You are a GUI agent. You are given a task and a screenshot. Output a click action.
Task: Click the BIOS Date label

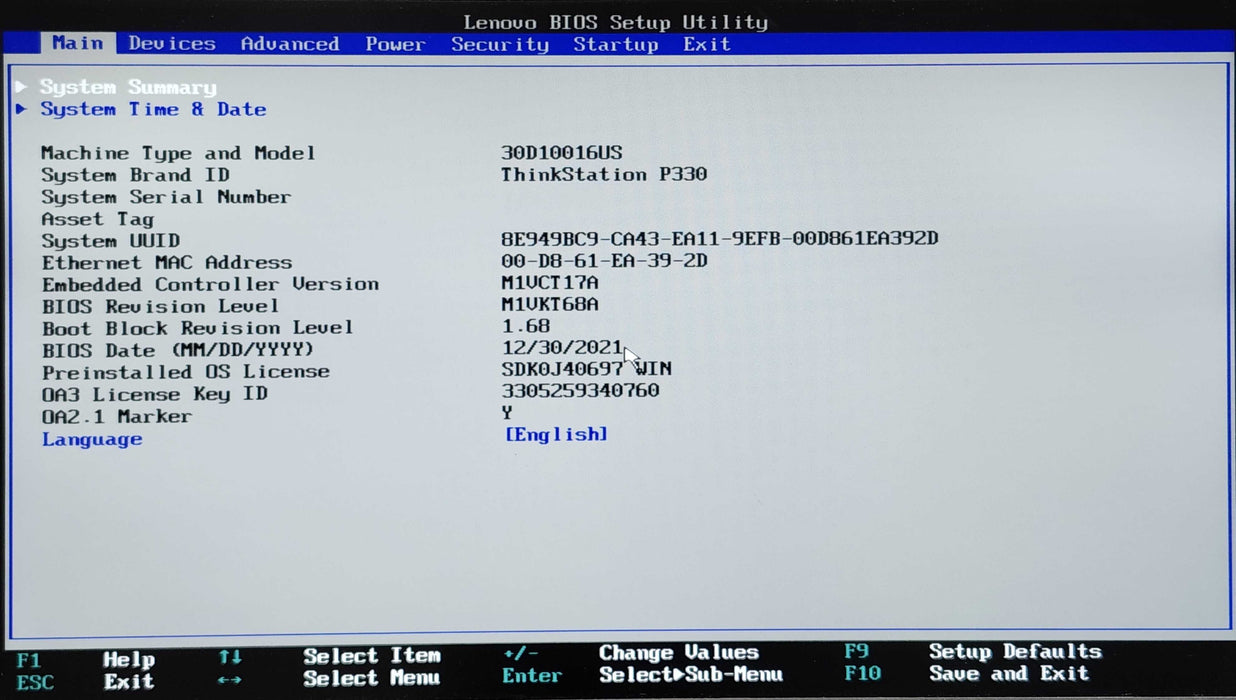tap(178, 350)
